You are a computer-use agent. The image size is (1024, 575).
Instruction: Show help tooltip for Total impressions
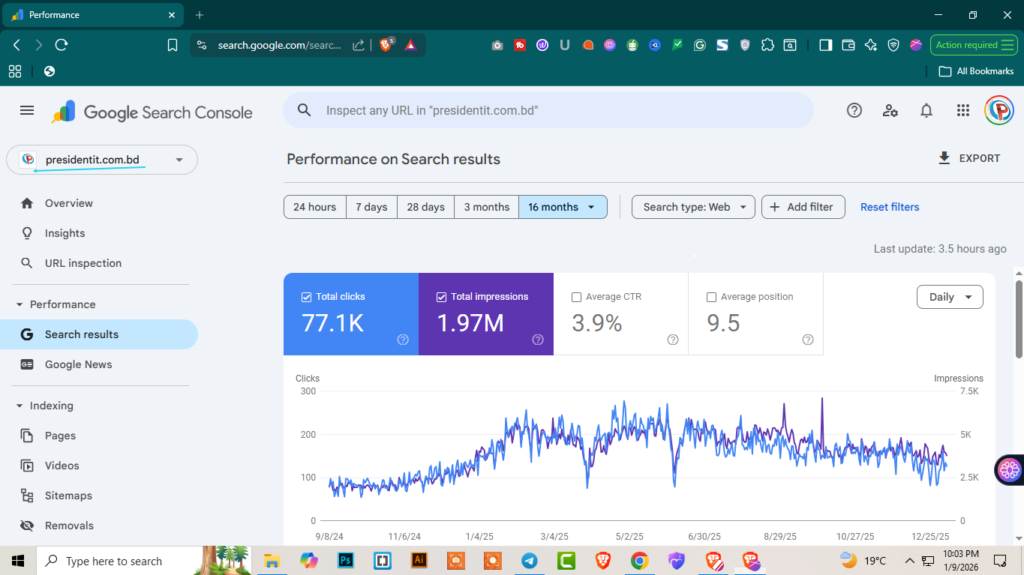coord(537,340)
